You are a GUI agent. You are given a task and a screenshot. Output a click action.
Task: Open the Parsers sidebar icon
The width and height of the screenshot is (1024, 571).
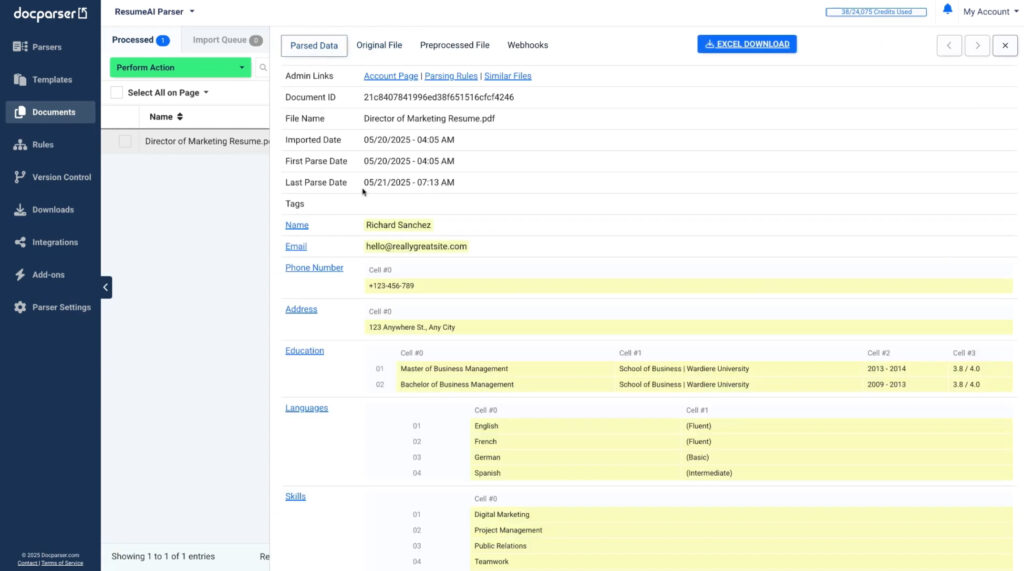pyautogui.click(x=20, y=47)
